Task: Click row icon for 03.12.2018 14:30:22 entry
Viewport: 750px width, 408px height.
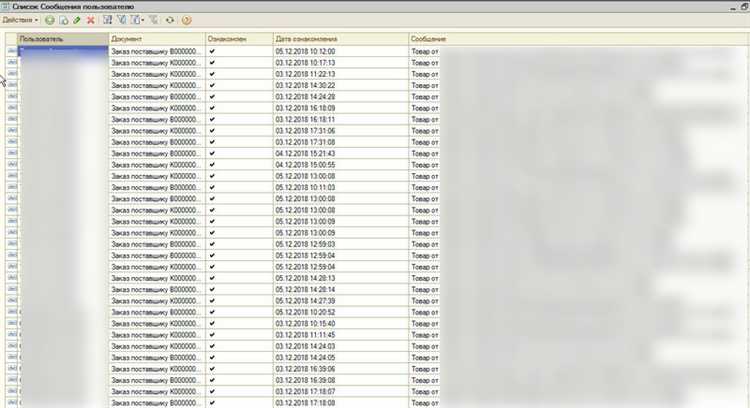Action: [x=12, y=85]
